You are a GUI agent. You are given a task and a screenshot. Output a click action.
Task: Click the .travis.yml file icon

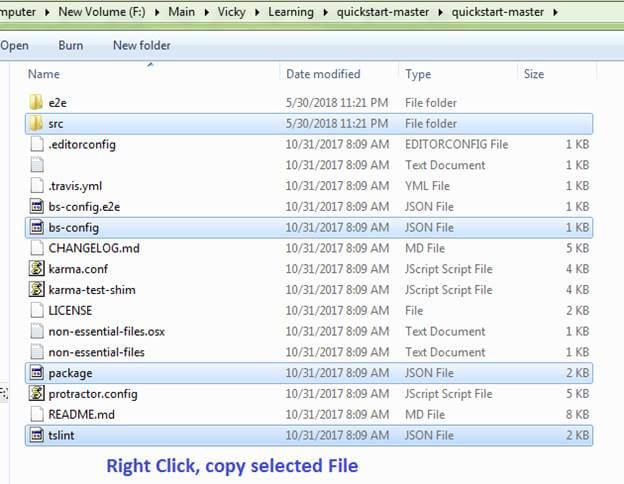(x=37, y=185)
